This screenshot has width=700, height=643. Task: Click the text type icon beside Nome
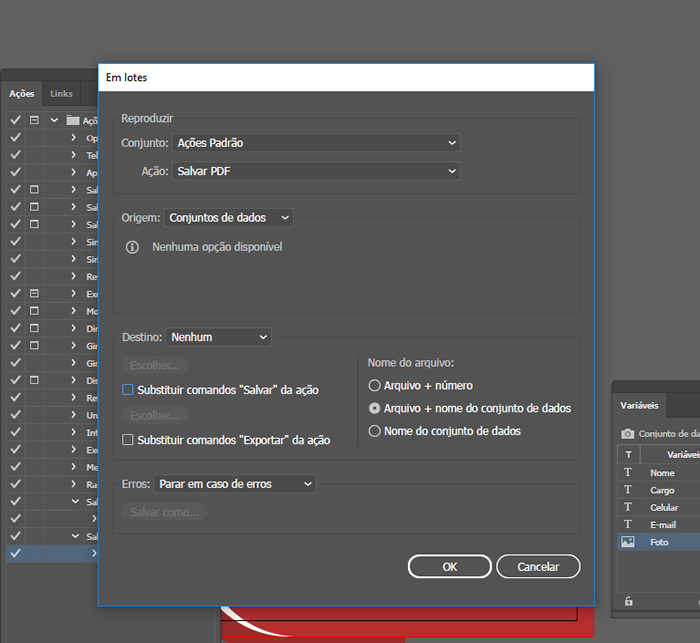[628, 473]
